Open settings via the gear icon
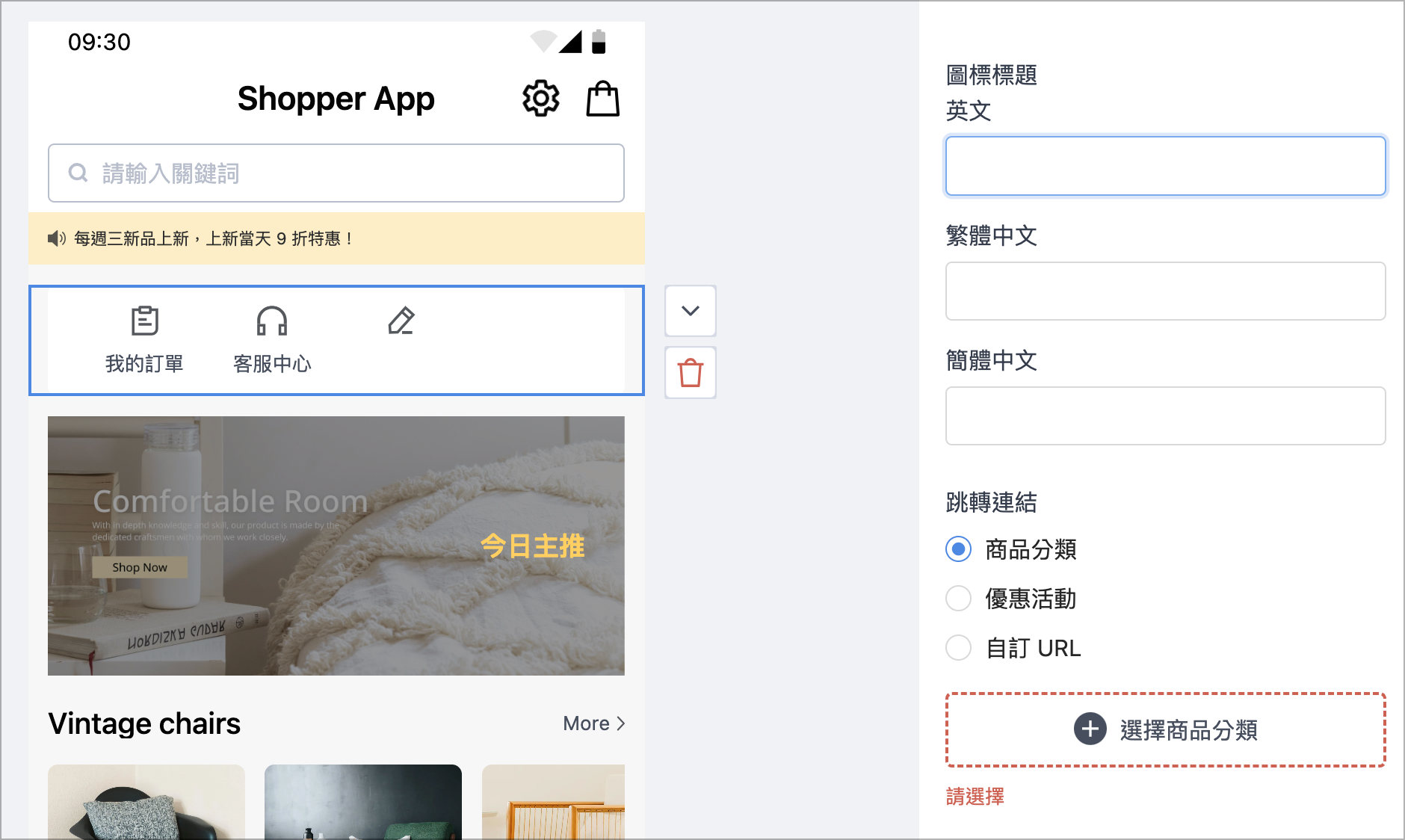1405x840 pixels. click(540, 99)
